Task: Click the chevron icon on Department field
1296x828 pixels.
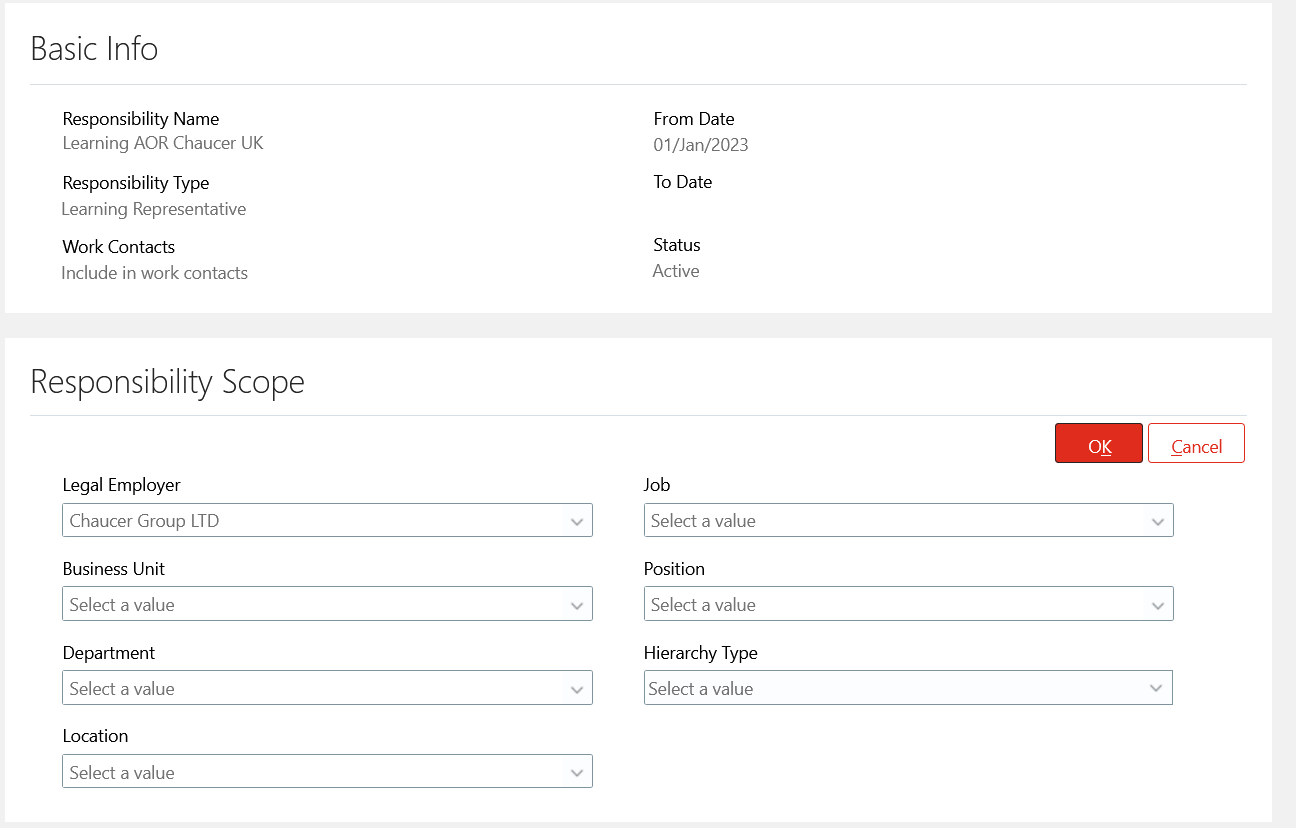Action: pyautogui.click(x=577, y=688)
